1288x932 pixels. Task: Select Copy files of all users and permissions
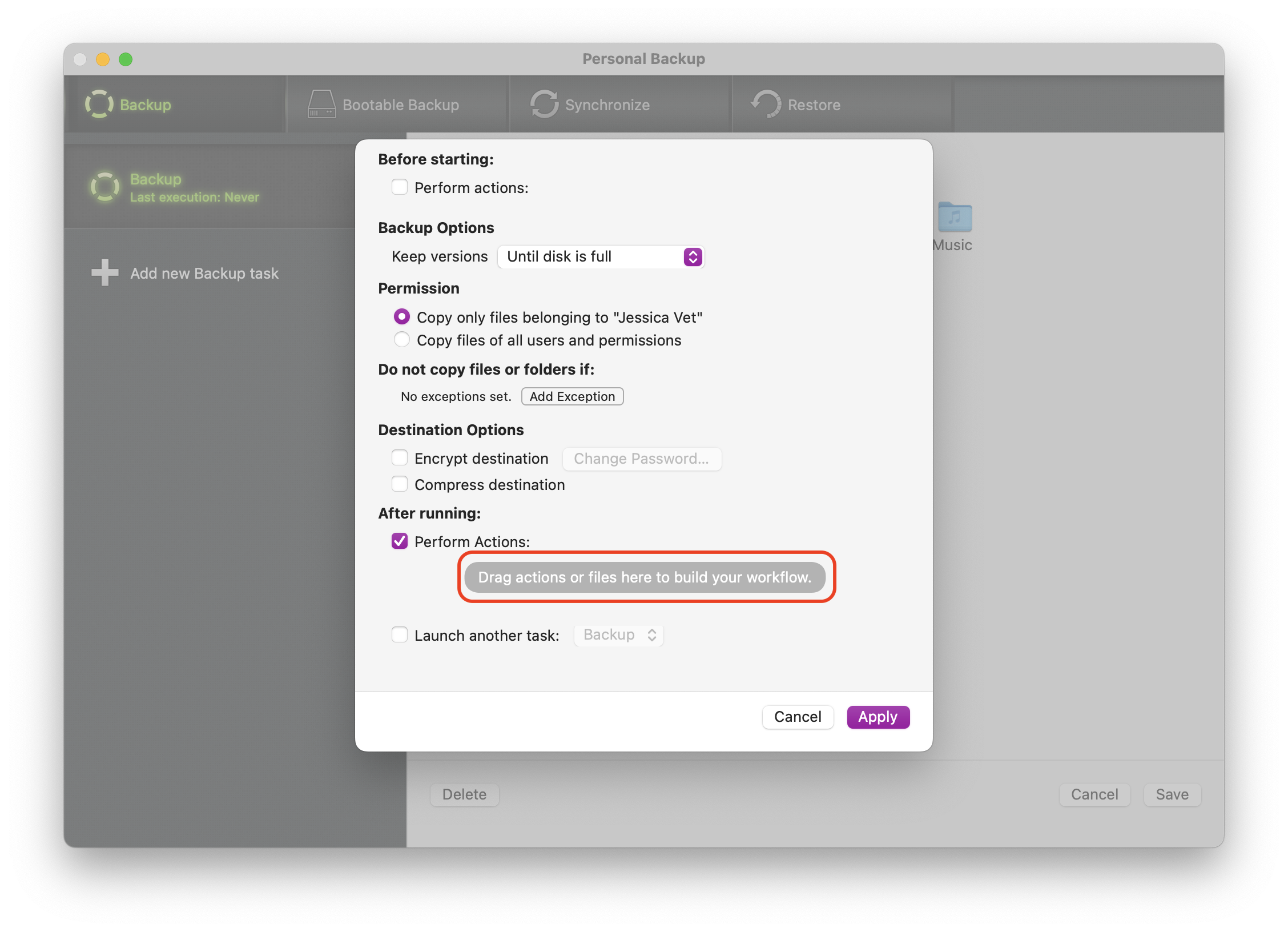(402, 340)
